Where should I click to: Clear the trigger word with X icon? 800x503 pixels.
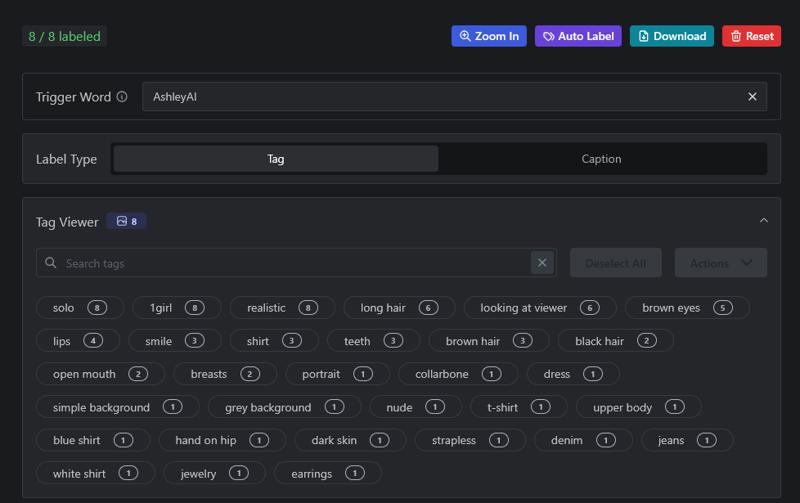coord(752,97)
